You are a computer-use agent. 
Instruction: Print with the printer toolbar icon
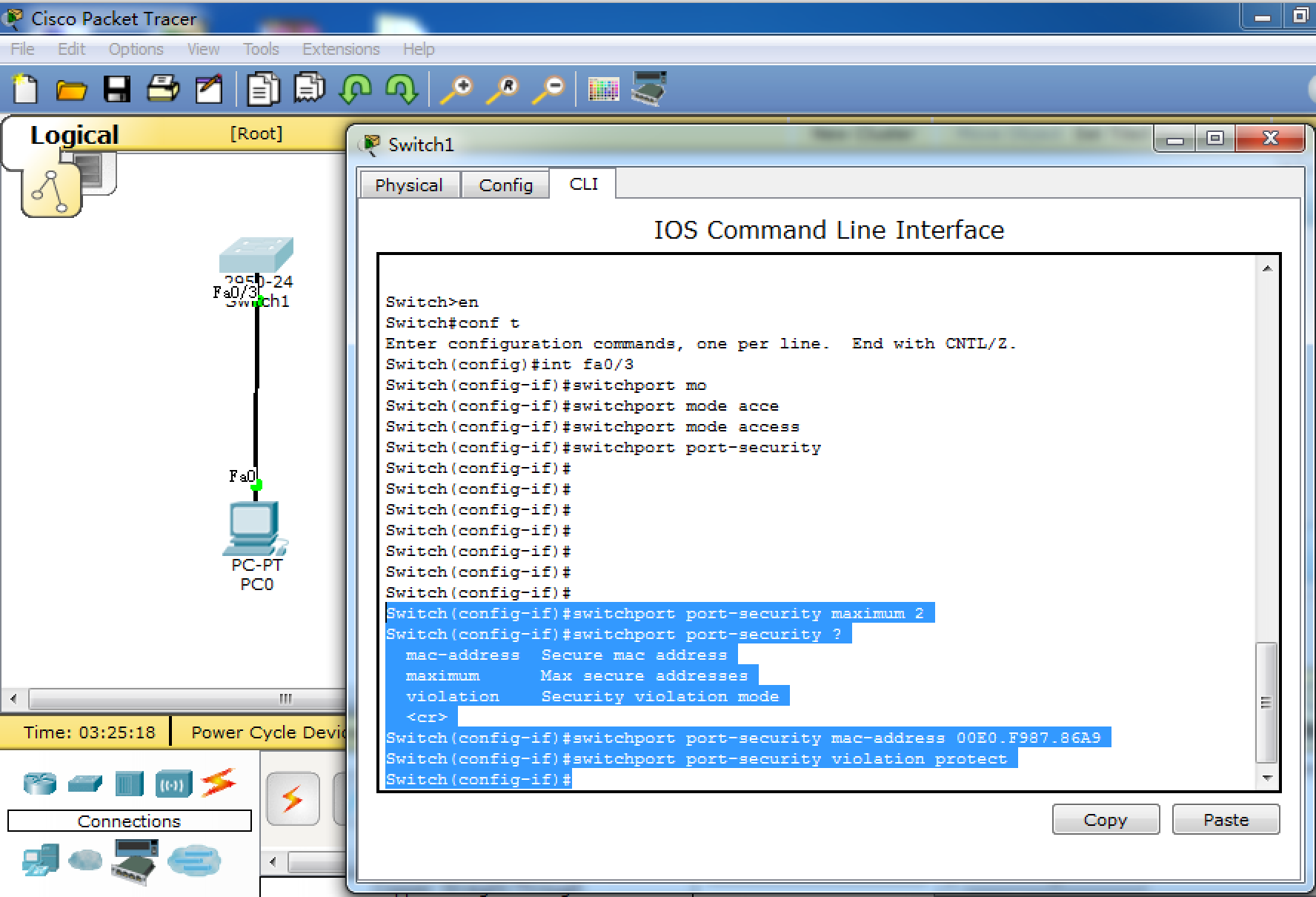pos(163,89)
